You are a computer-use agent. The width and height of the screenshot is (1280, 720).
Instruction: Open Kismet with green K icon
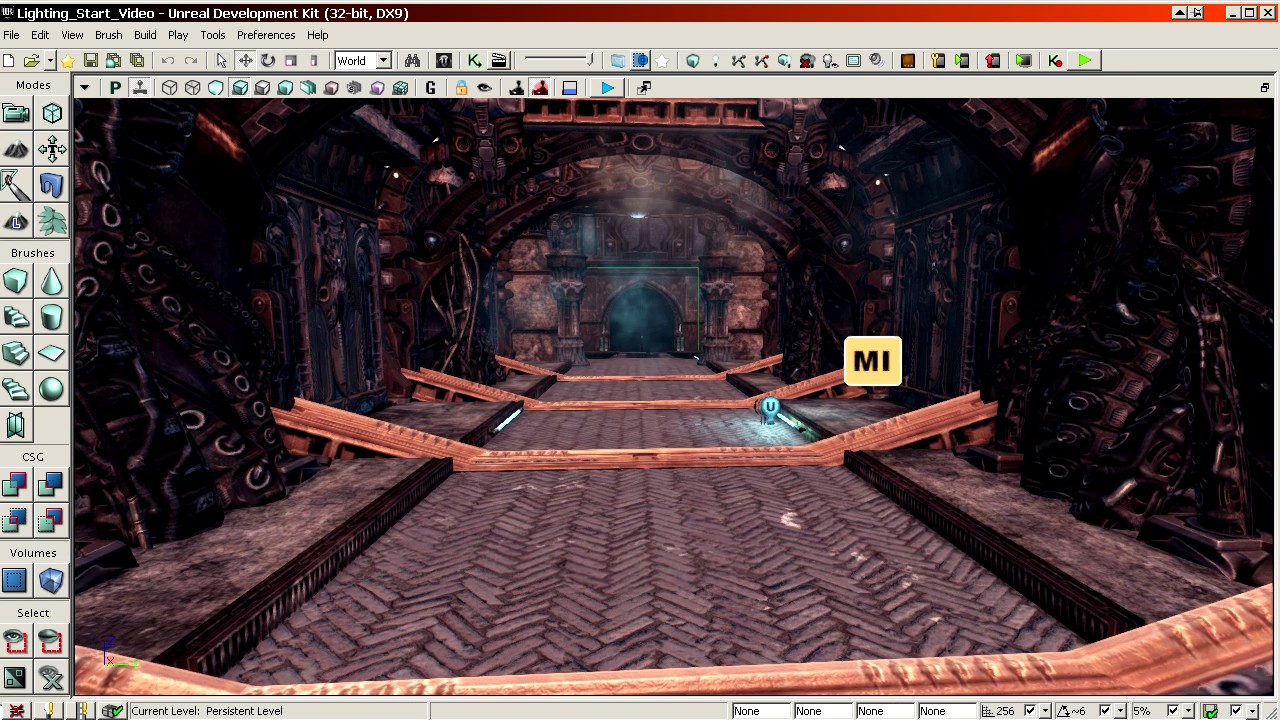point(475,61)
